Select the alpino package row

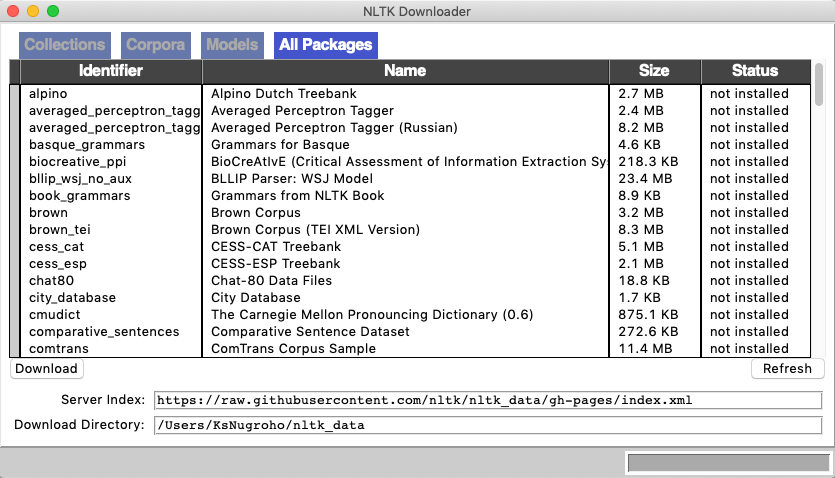click(x=410, y=94)
